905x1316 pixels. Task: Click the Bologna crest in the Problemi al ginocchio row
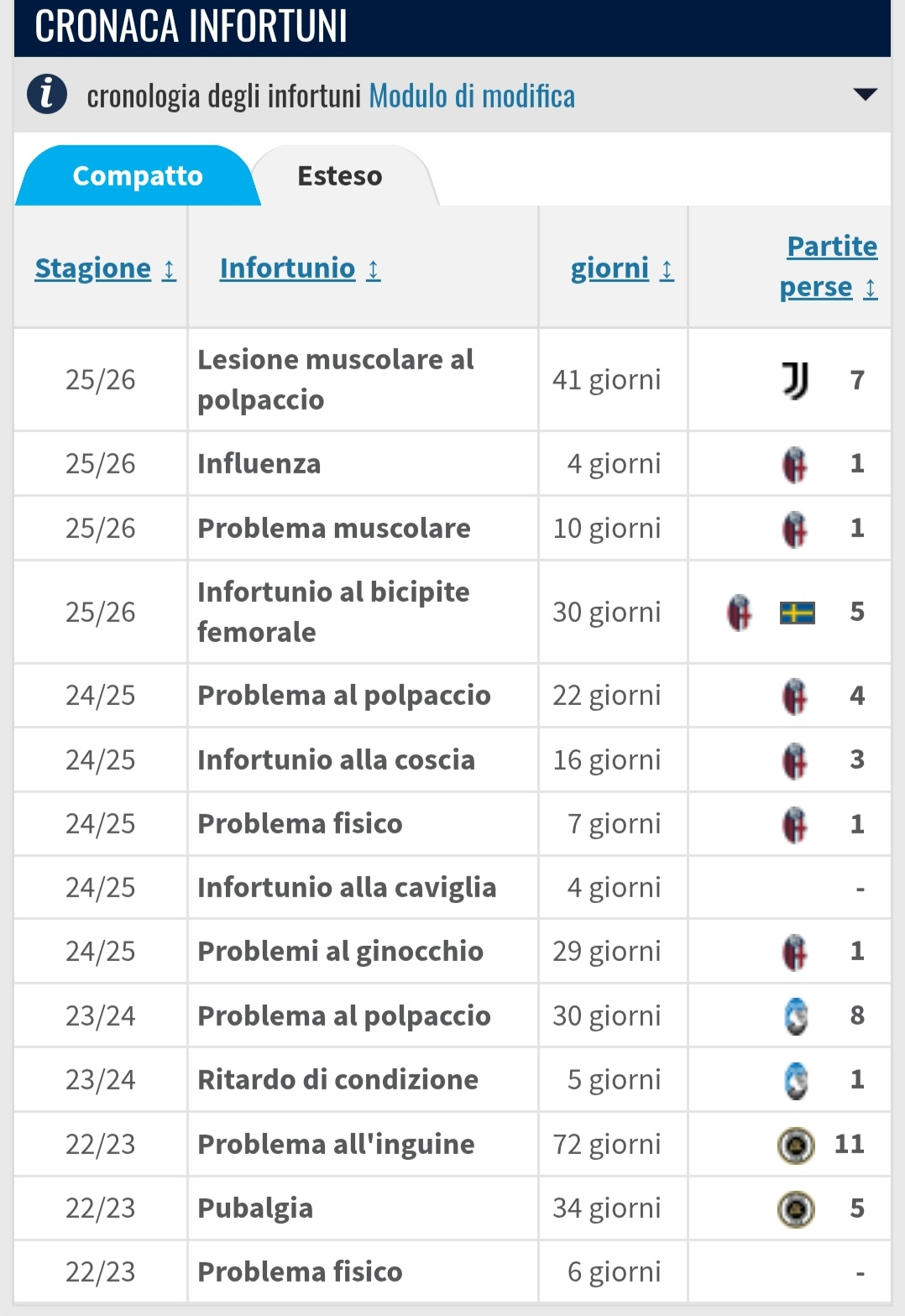pyautogui.click(x=795, y=952)
